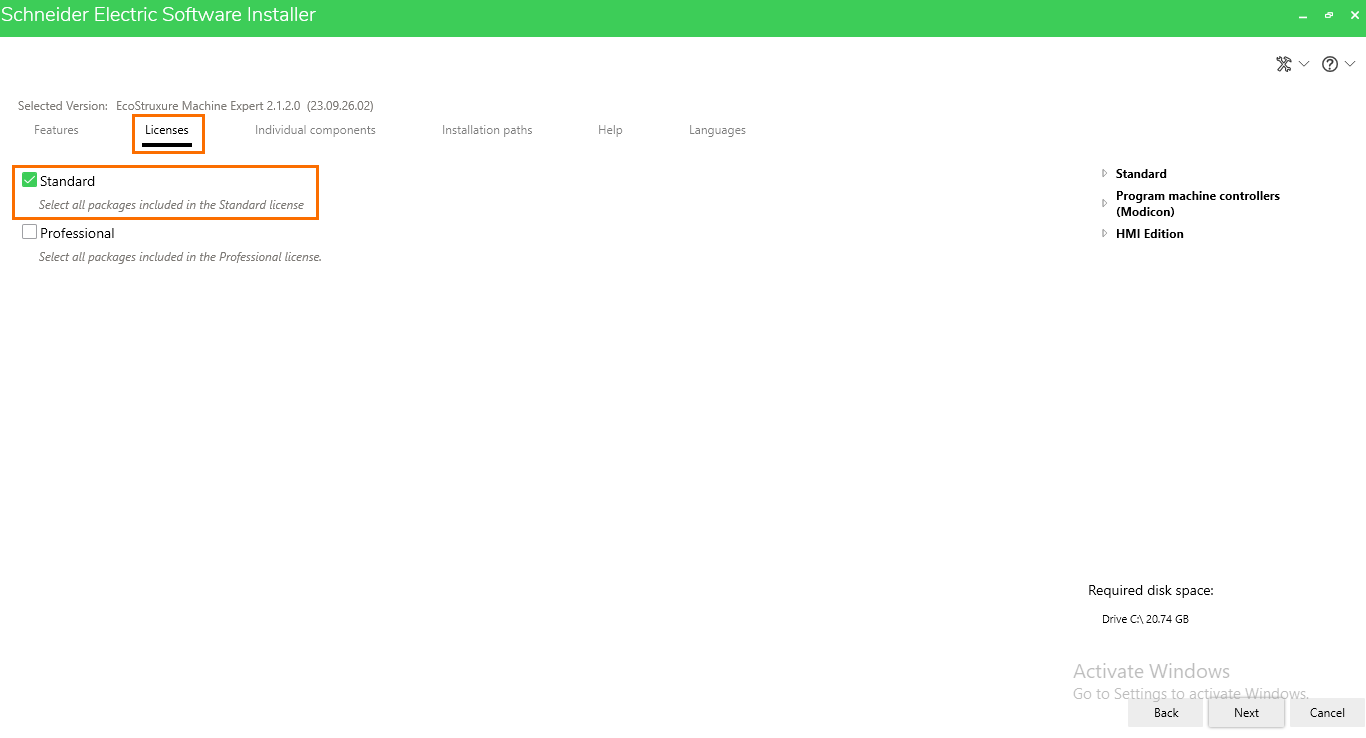The height and width of the screenshot is (738, 1366).
Task: Open the Individual components tab
Action: tap(315, 130)
